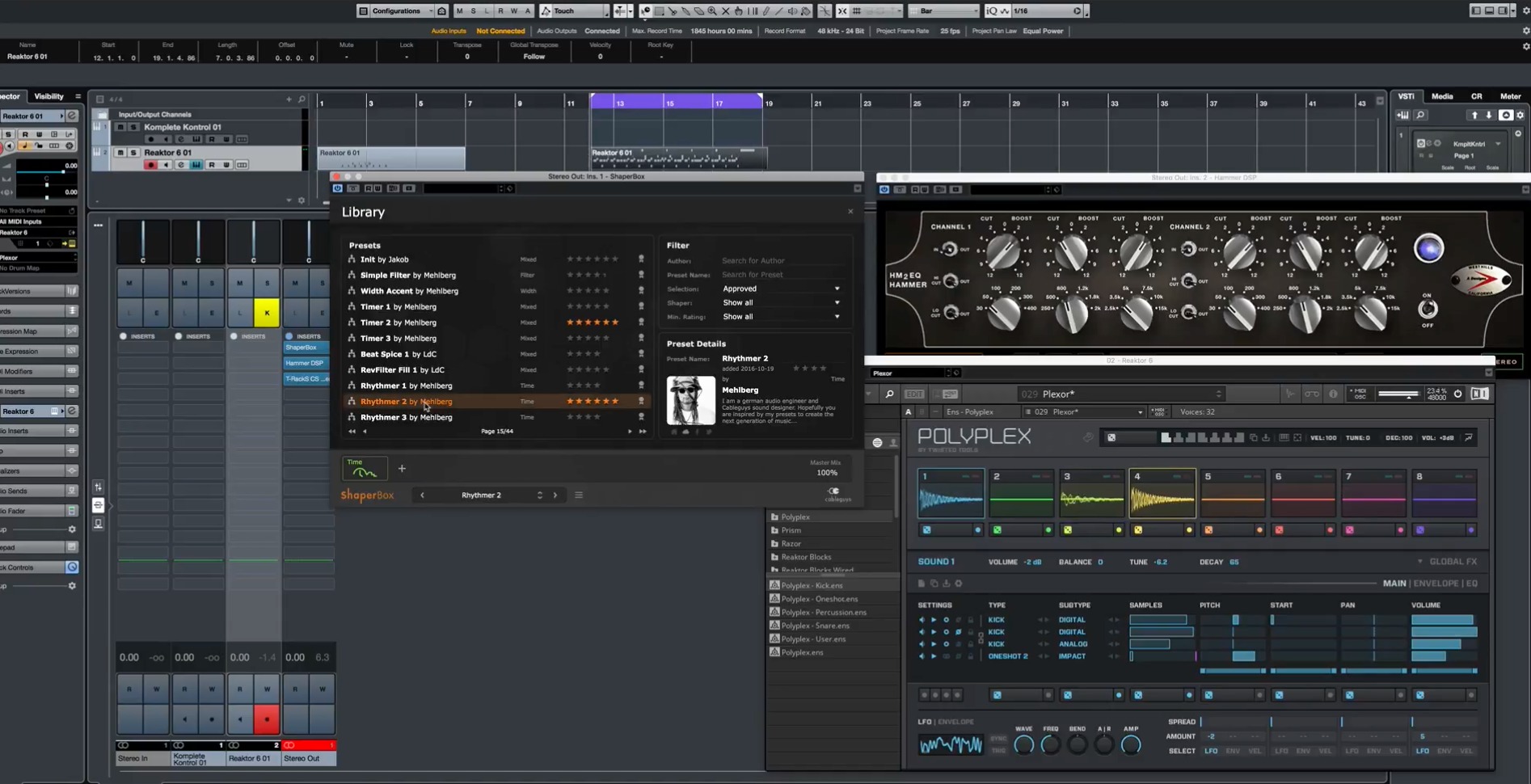Click the Reaktor info icon

click(x=1333, y=394)
